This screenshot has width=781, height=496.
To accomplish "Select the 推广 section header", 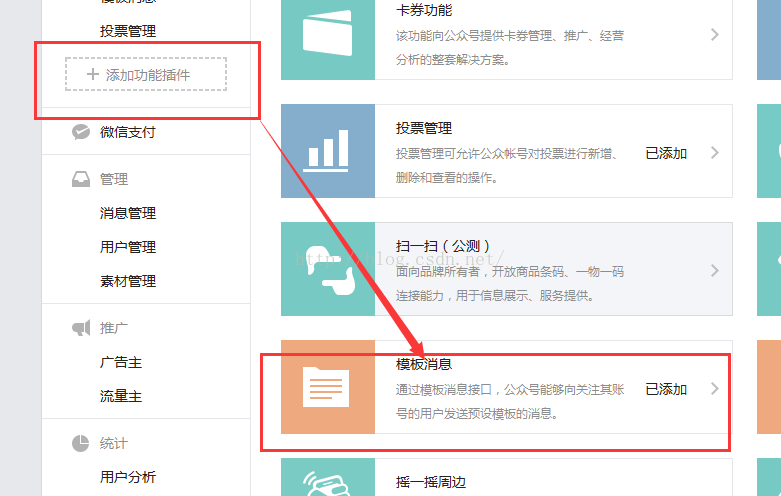I will pos(114,328).
